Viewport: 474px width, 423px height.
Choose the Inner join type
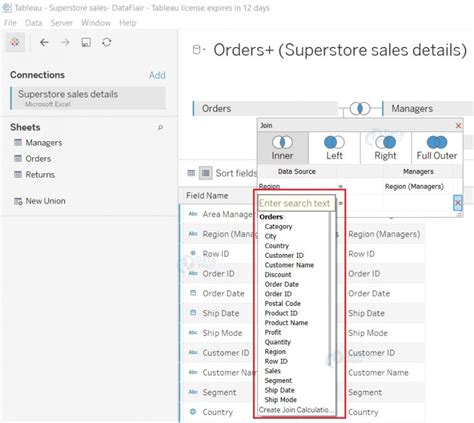(x=283, y=148)
